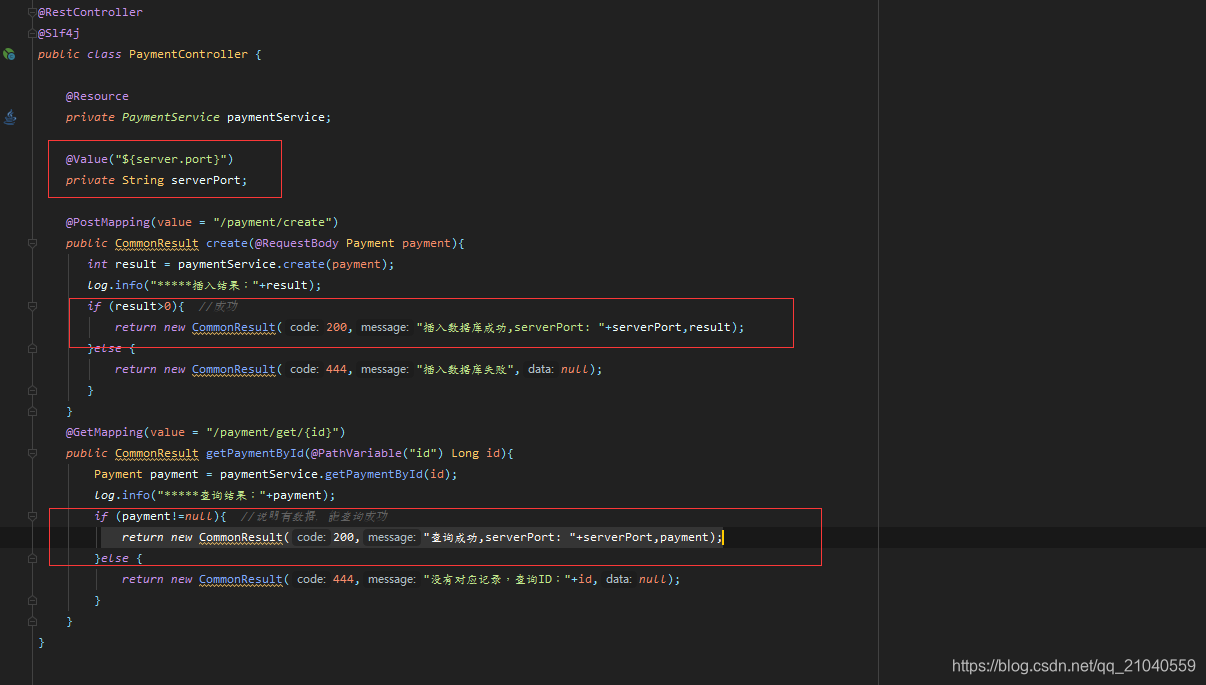Collapse the first }else { fold marker after the result>0 check
The height and width of the screenshot is (685, 1206).
[32, 348]
